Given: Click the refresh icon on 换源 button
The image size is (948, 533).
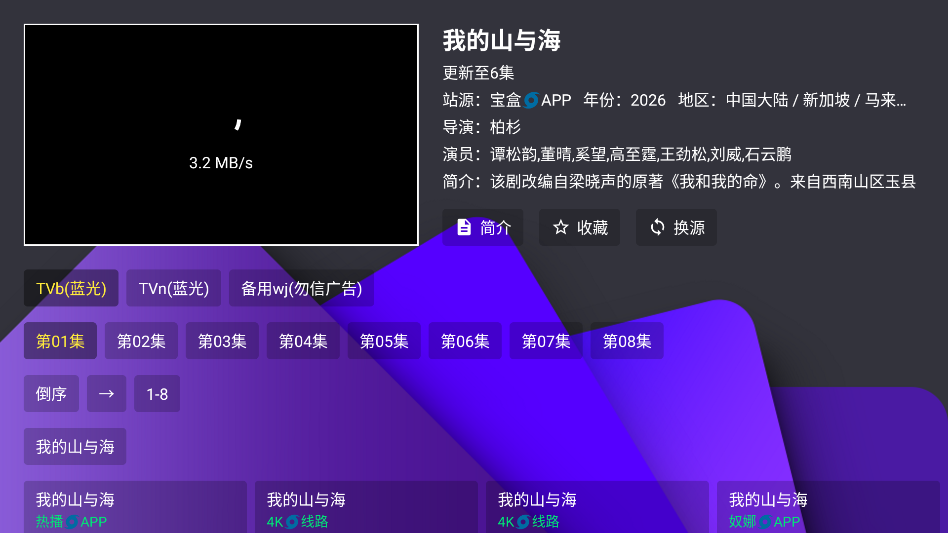Looking at the screenshot, I should (657, 227).
